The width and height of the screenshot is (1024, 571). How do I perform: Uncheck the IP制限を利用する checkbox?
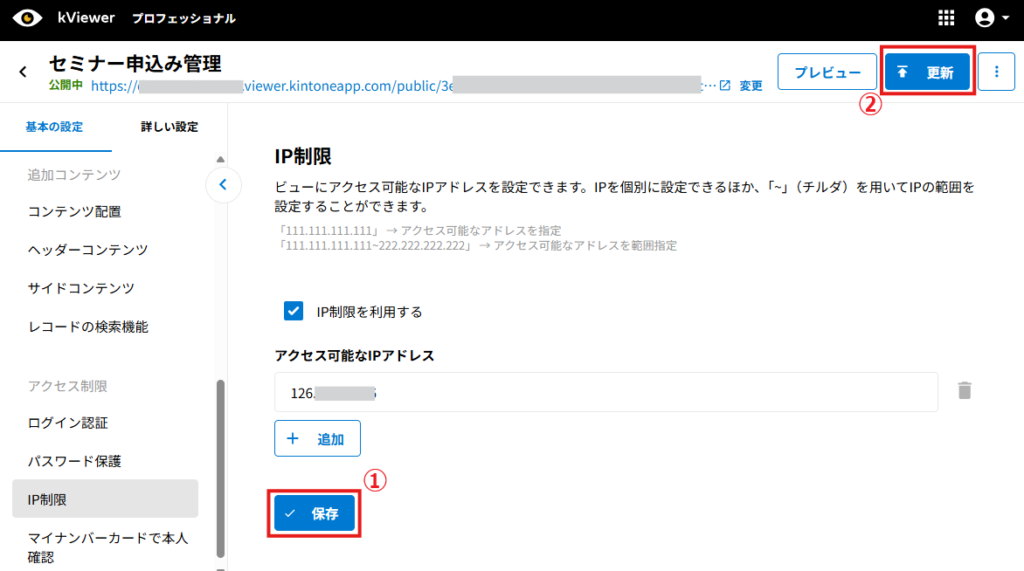coord(294,311)
